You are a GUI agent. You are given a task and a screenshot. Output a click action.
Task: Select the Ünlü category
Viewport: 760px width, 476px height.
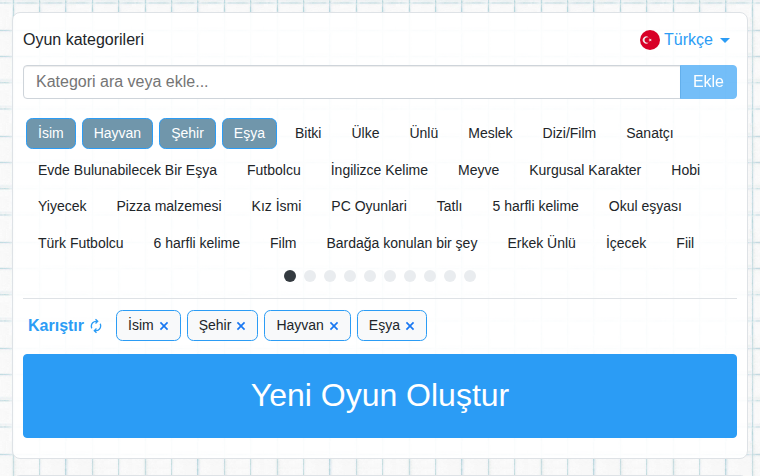(424, 133)
